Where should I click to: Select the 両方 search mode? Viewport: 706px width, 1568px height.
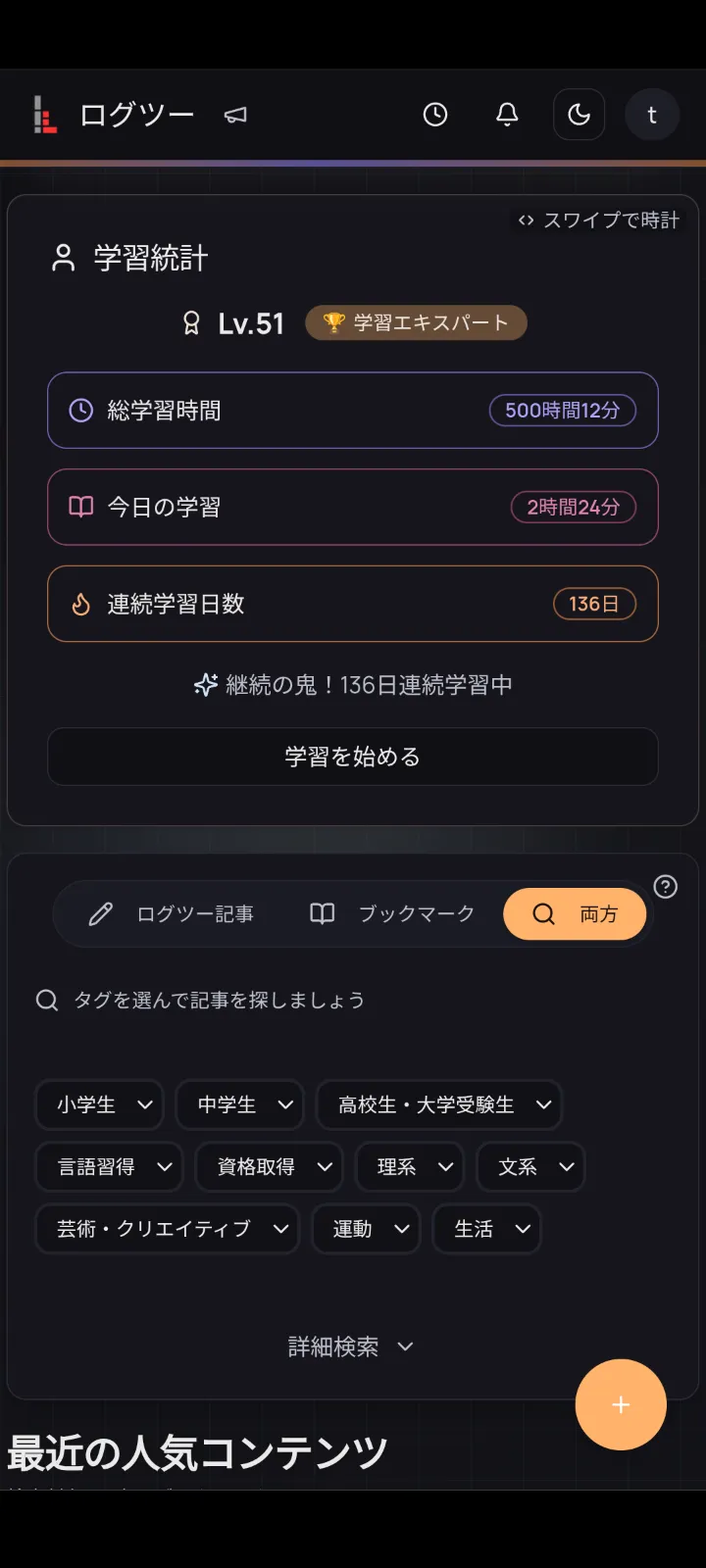coord(575,914)
